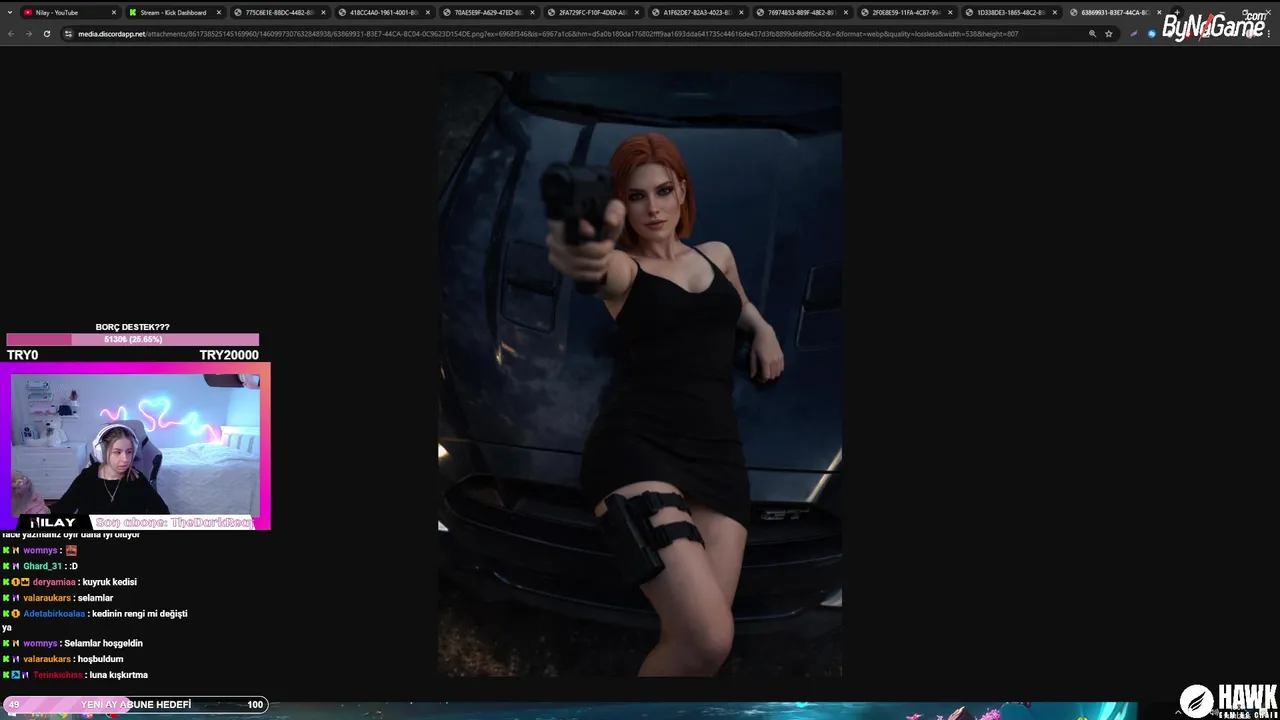Close the 1D338DE3-1865 tab
This screenshot has height=720, width=1280.
tap(1054, 12)
